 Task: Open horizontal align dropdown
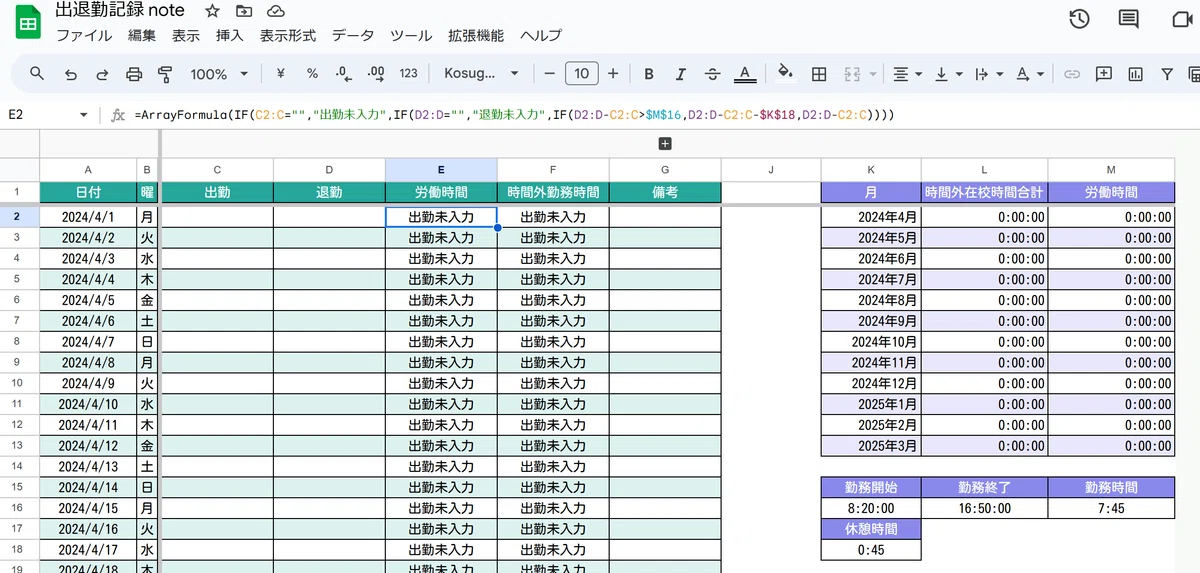908,74
